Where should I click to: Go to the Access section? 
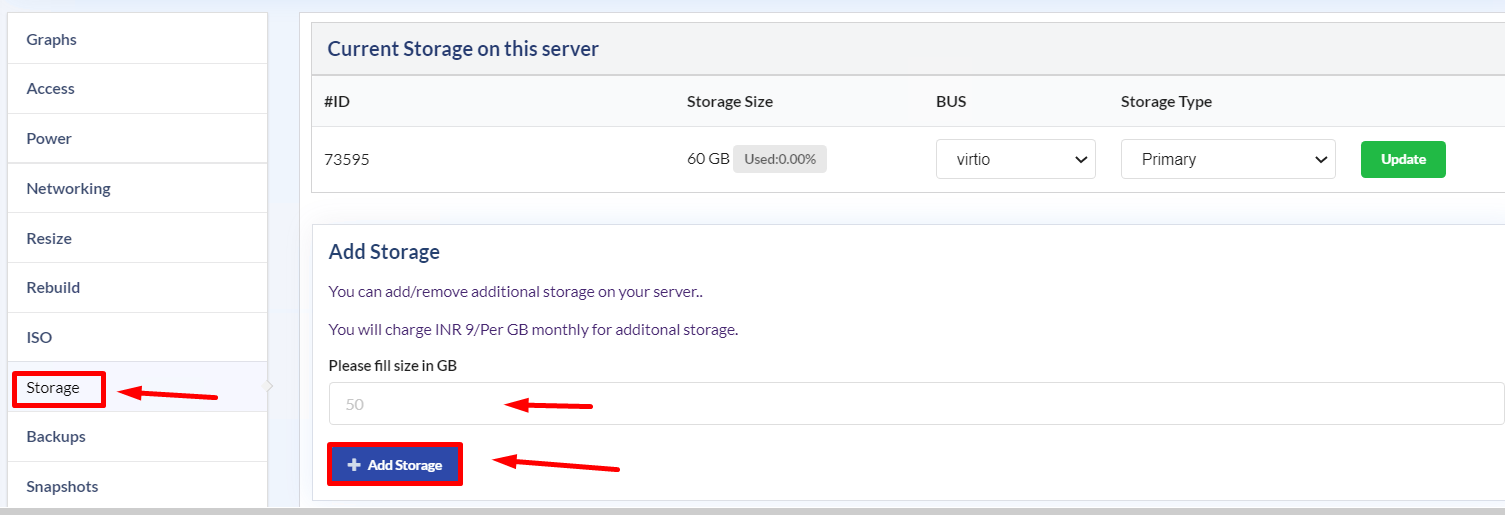[x=137, y=89]
